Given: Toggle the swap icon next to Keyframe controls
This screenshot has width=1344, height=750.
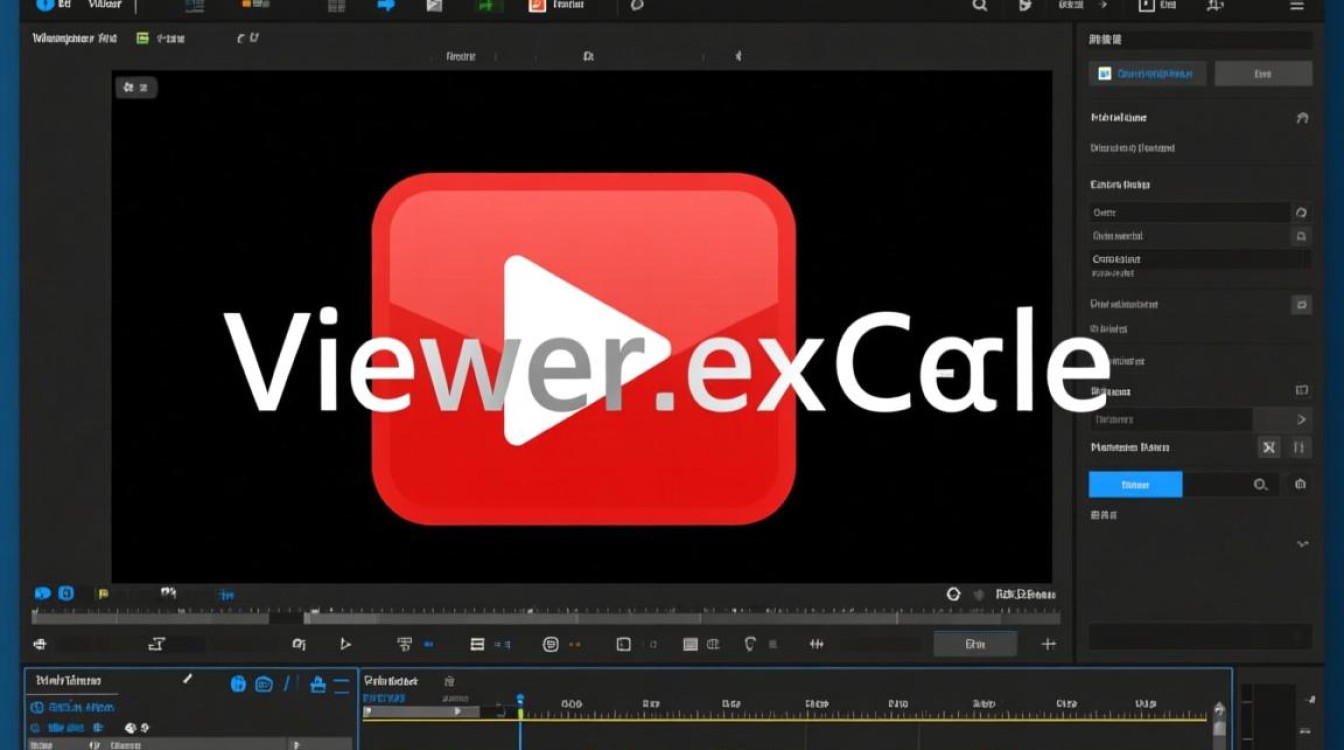Looking at the screenshot, I should [x=1268, y=447].
